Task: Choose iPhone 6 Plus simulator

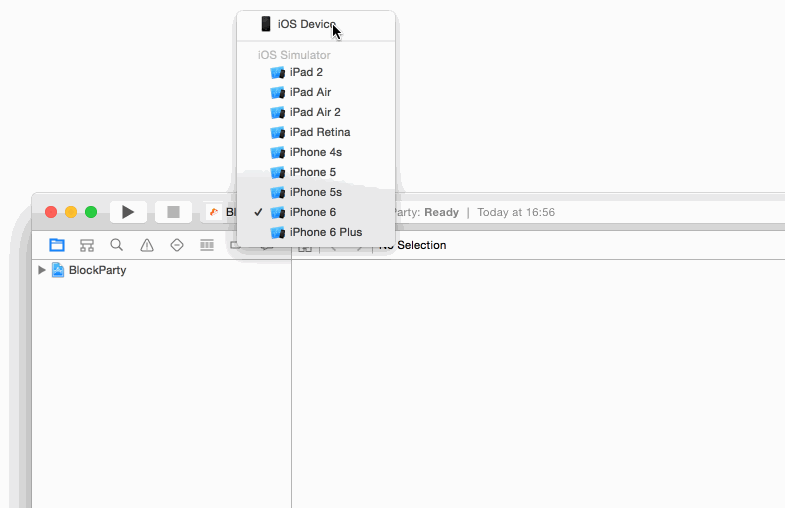Action: click(316, 232)
